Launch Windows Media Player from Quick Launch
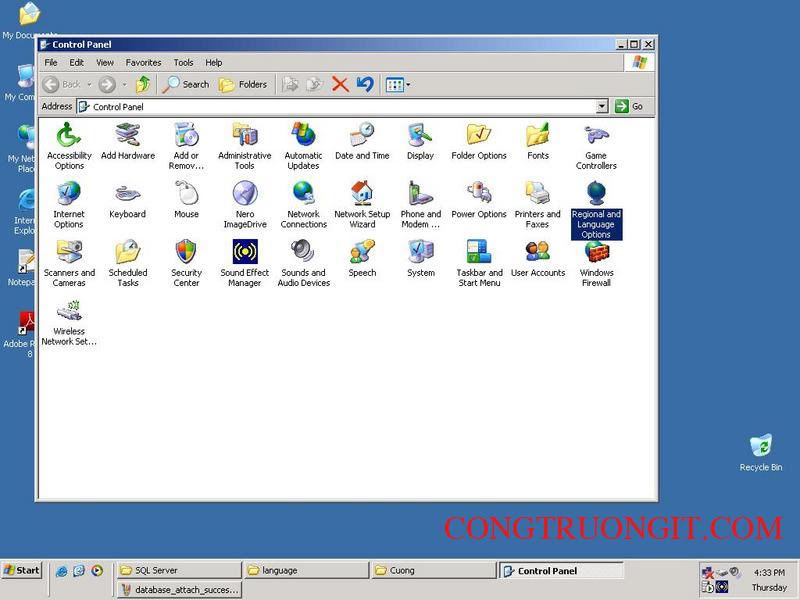 point(97,571)
